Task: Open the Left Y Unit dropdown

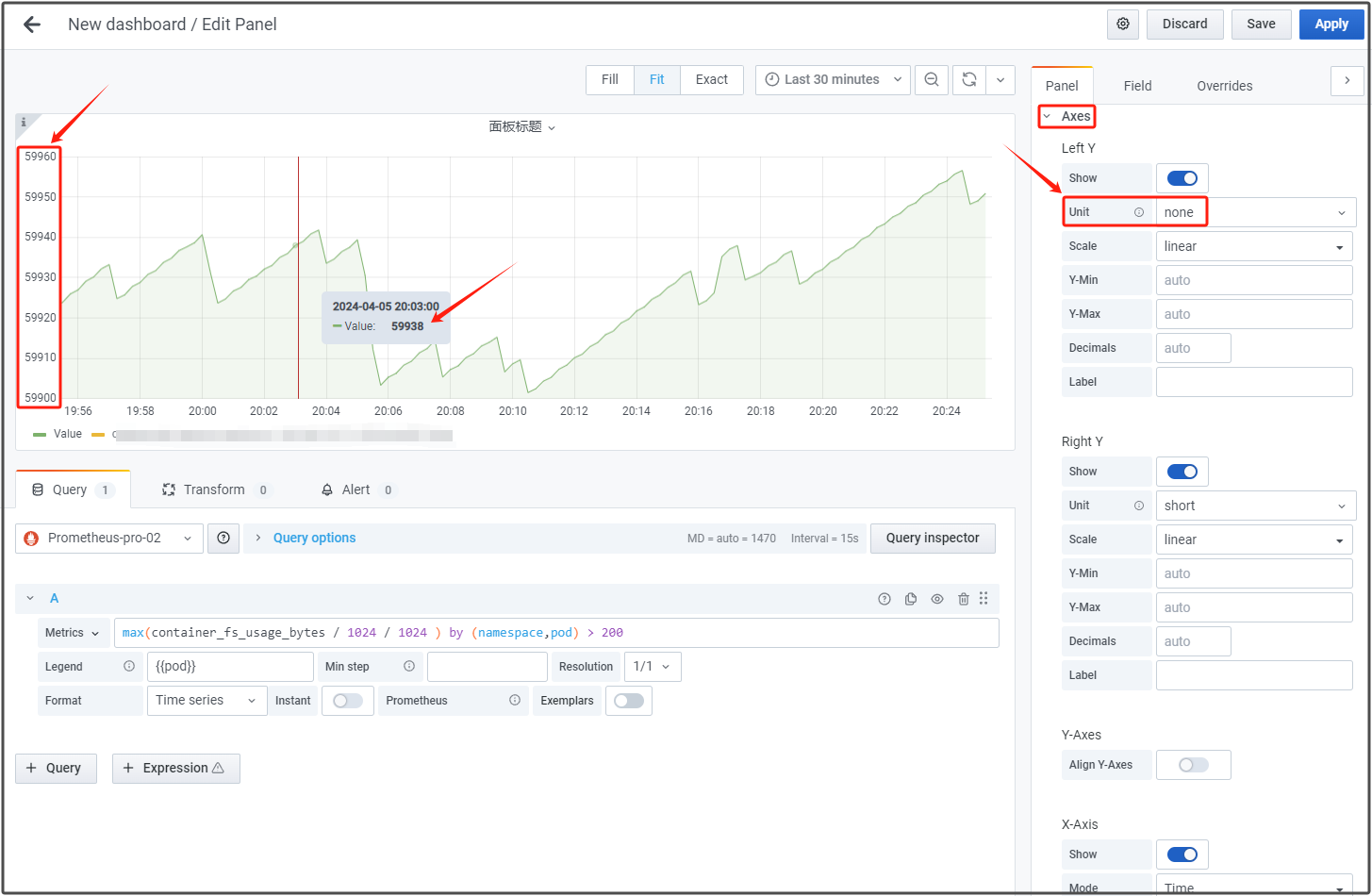Action: tap(1254, 212)
